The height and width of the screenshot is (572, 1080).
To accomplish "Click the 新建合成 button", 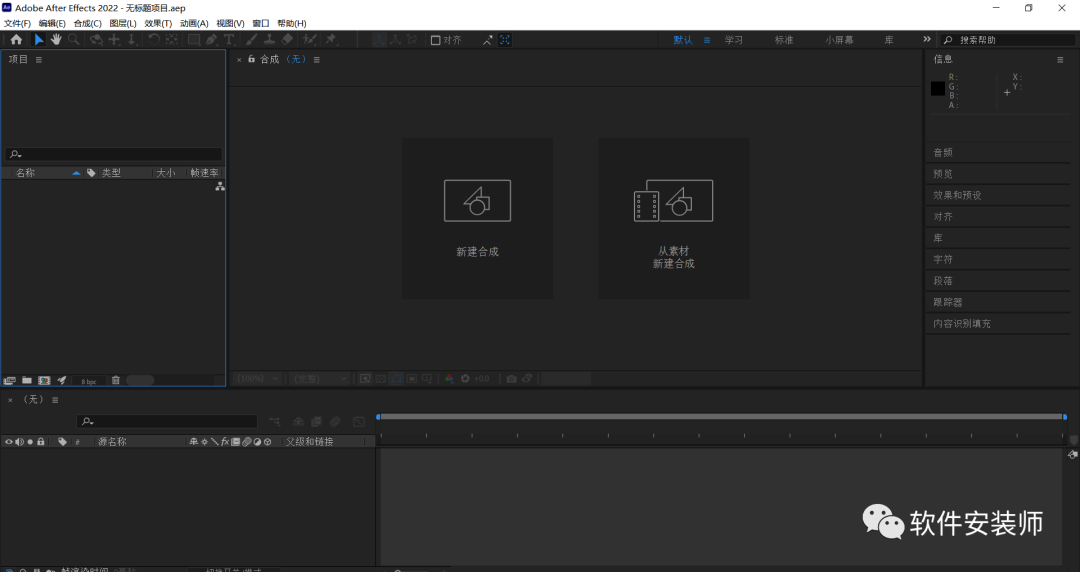I will point(477,218).
